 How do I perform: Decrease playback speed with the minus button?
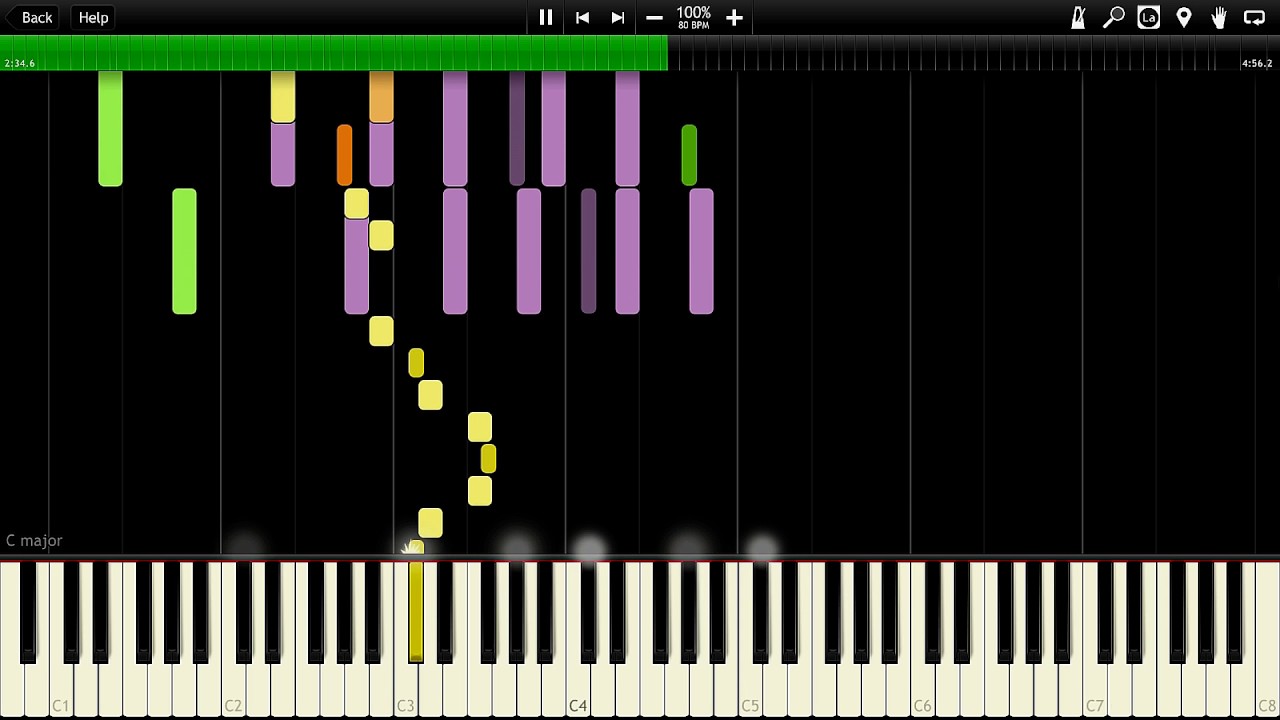[x=654, y=17]
